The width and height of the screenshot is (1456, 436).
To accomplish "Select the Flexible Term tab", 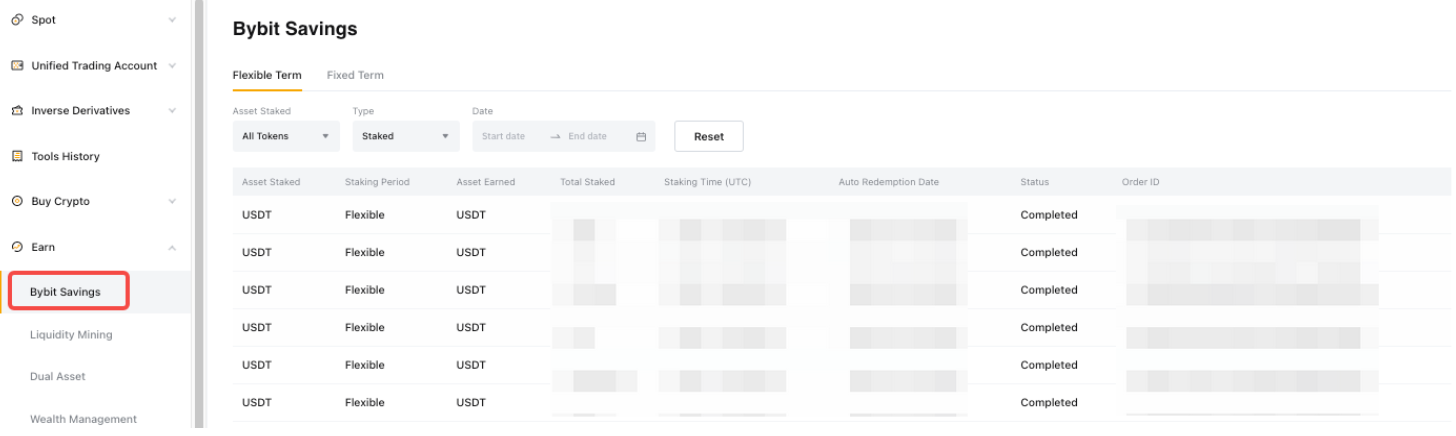I will pyautogui.click(x=267, y=75).
